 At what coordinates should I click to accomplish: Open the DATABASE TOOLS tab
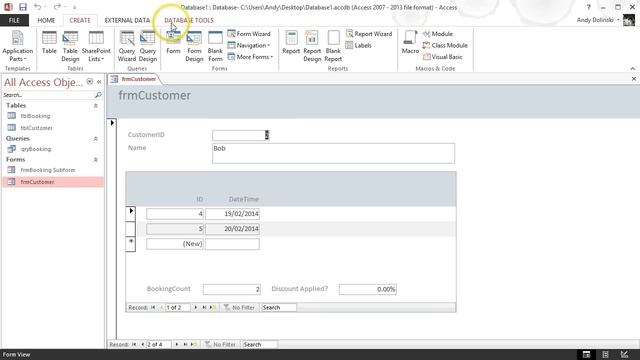coord(189,20)
